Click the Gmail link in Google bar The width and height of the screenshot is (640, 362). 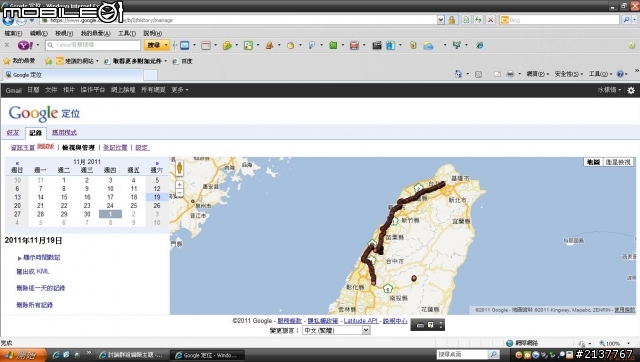[x=13, y=90]
